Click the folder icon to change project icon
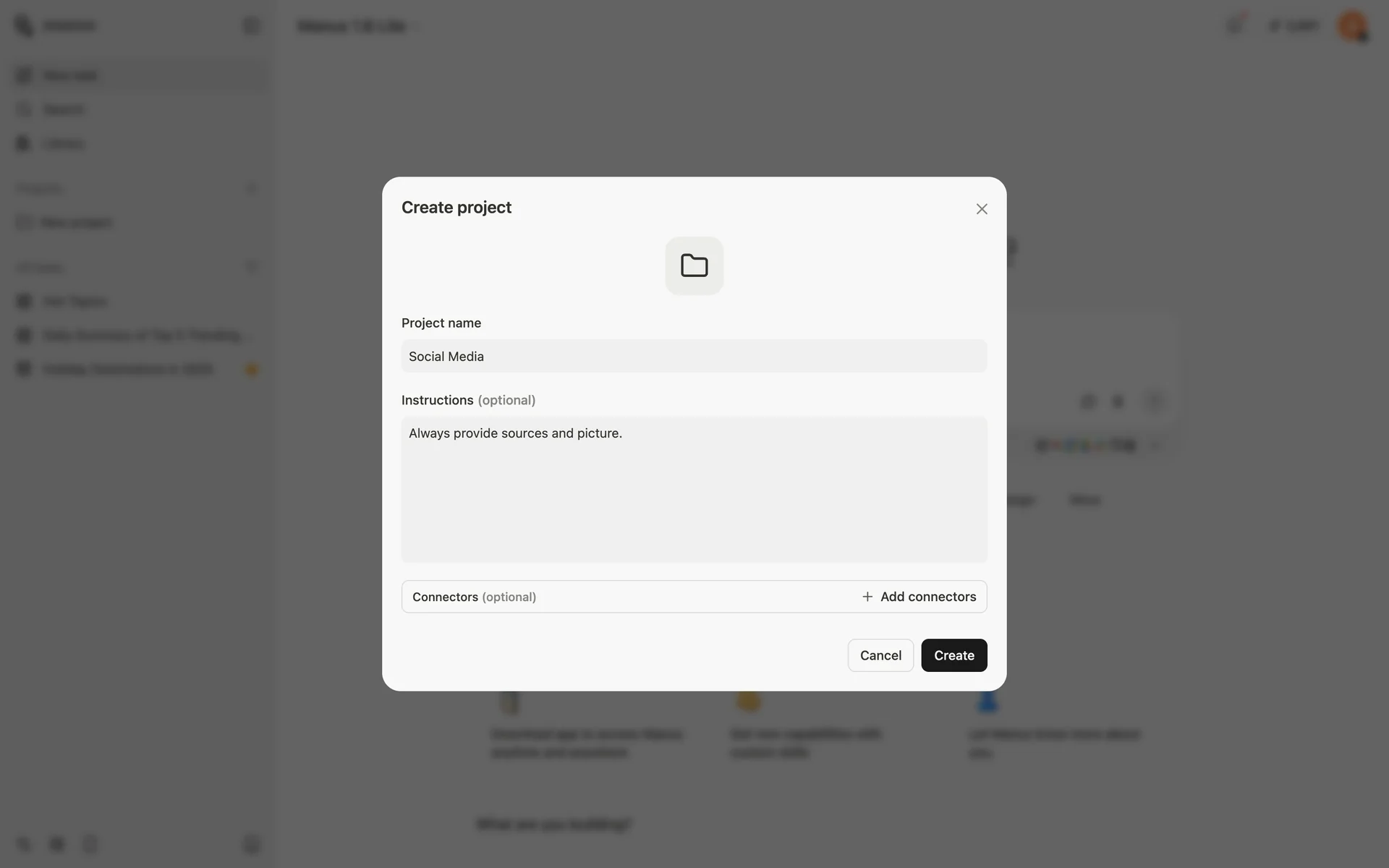The height and width of the screenshot is (868, 1389). pyautogui.click(x=694, y=265)
